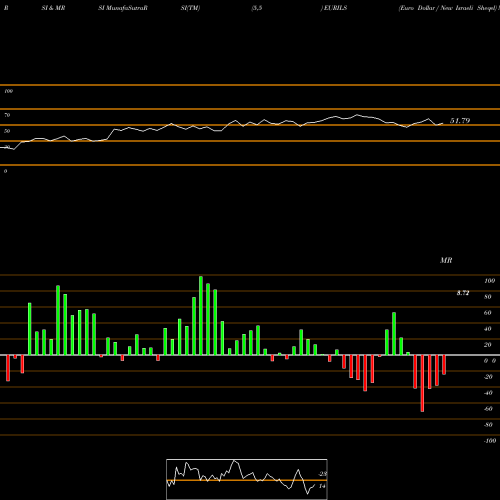500x500 pixels.
Task: Click the MR label above the histogram
Action: pos(446,260)
